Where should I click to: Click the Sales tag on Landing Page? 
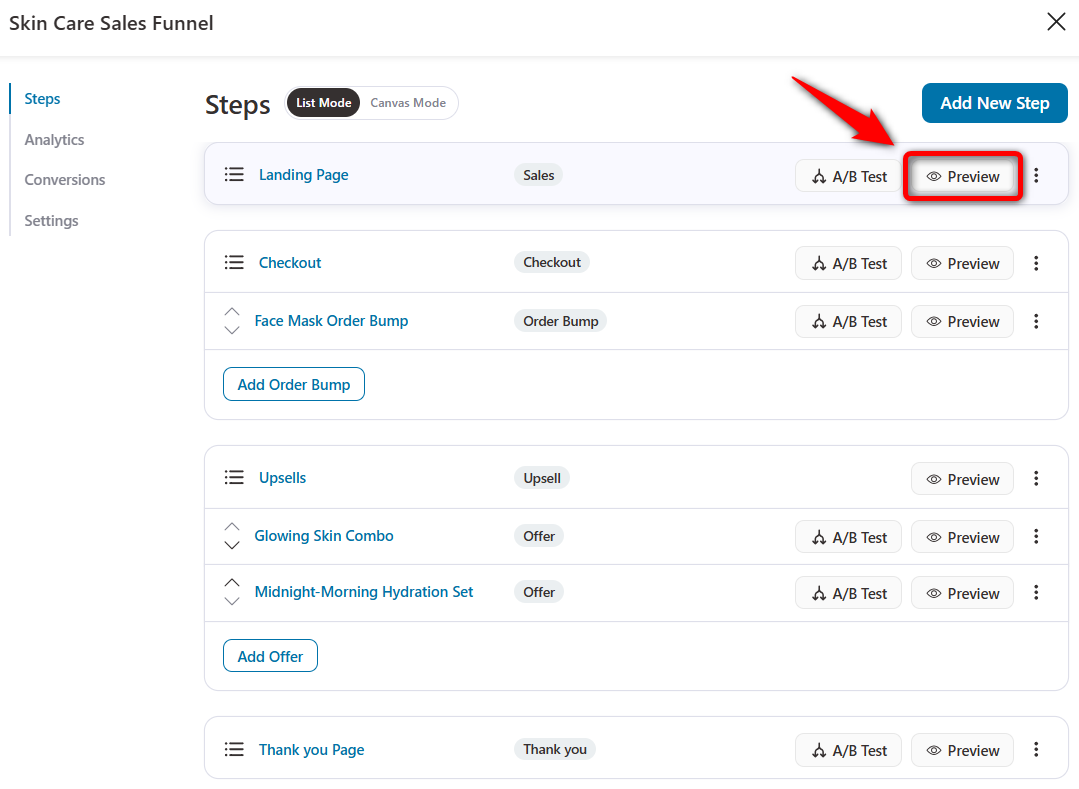[538, 175]
